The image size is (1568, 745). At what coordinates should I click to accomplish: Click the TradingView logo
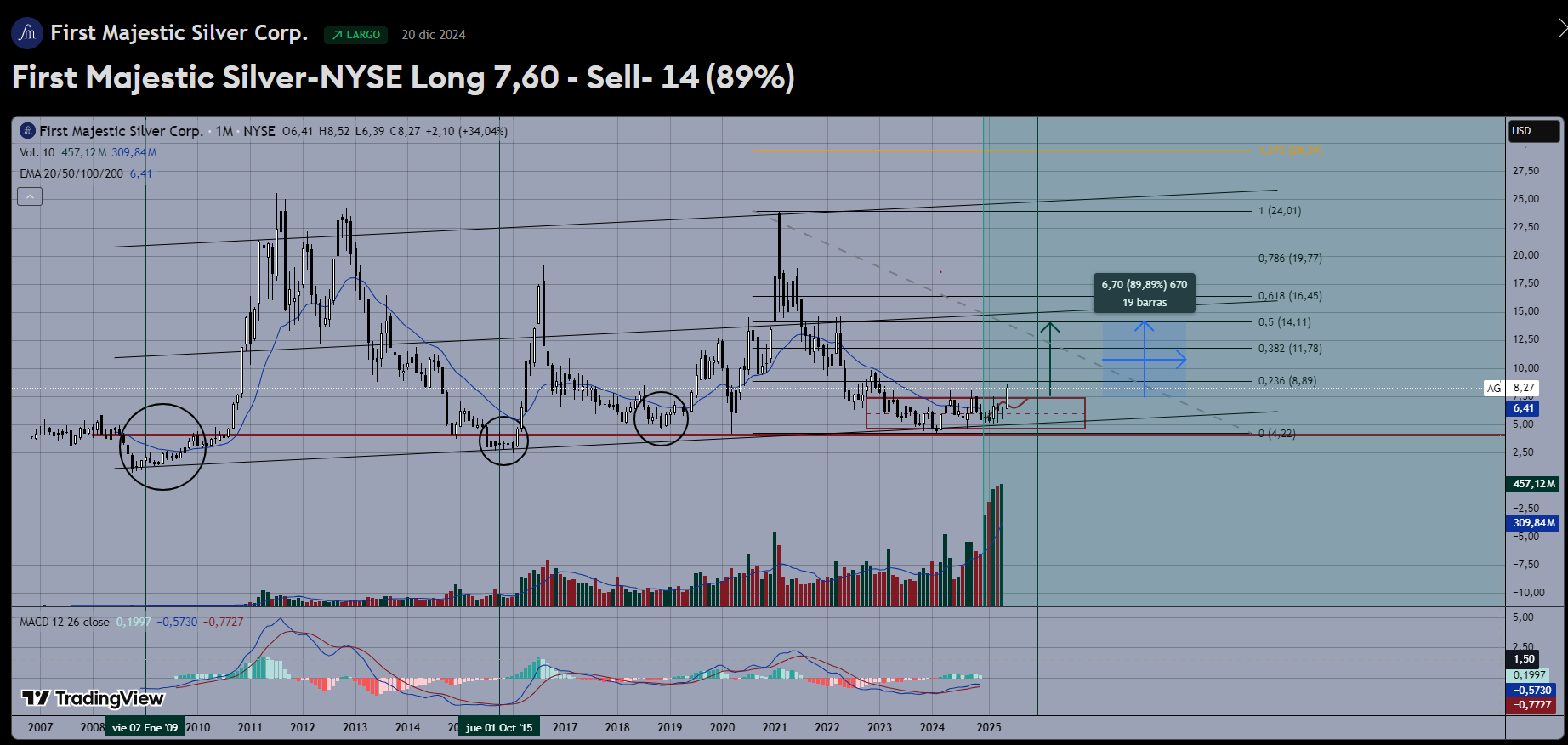(93, 698)
